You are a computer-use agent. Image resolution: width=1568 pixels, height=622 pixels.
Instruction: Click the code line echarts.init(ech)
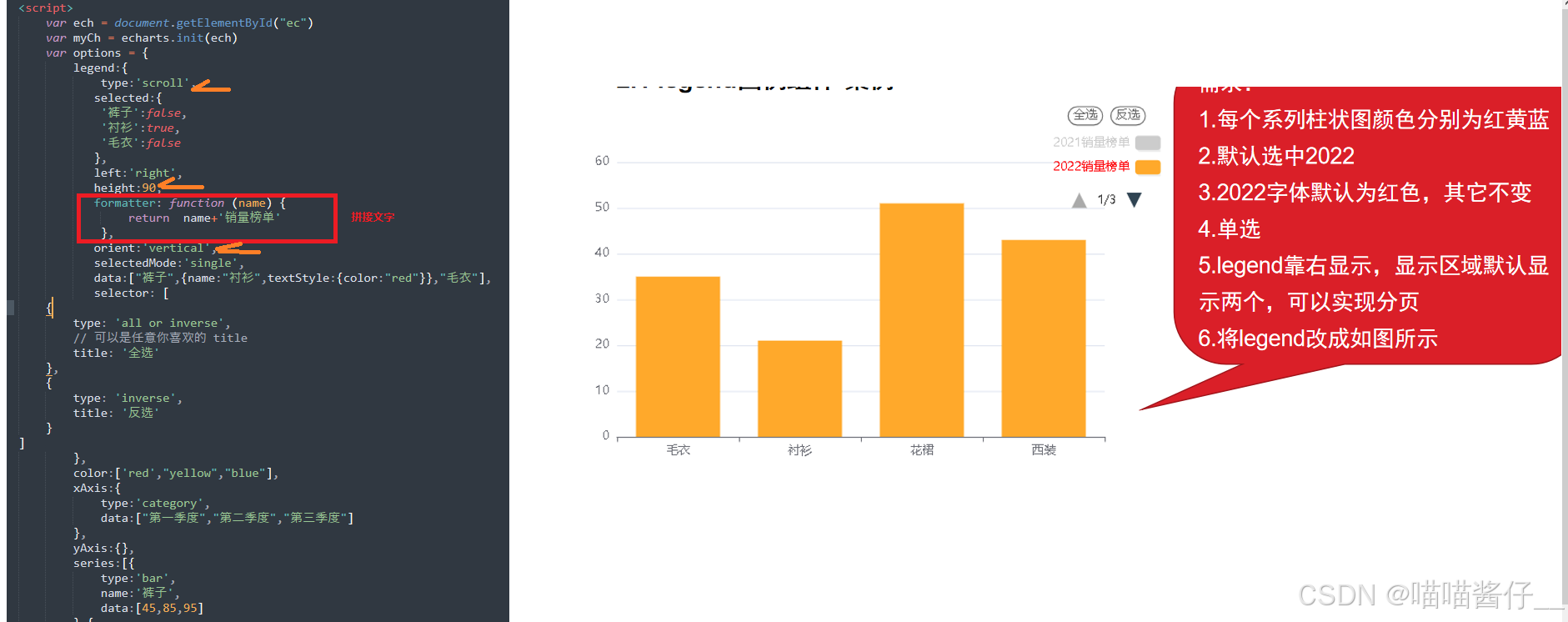tap(142, 38)
